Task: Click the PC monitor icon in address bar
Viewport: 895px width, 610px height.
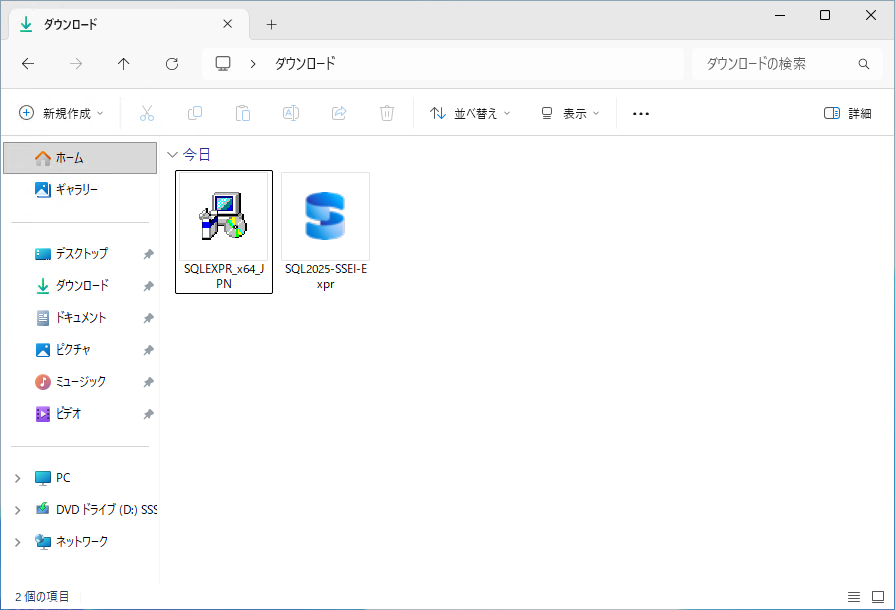Action: pos(223,63)
